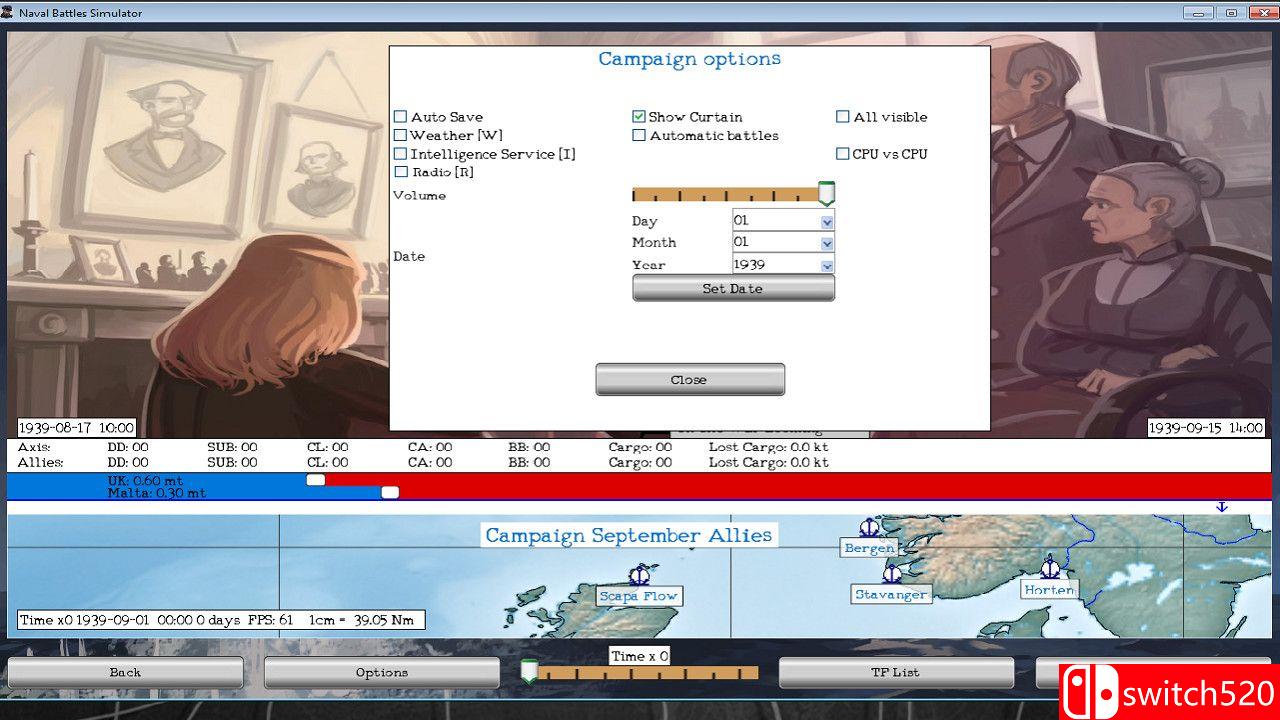Viewport: 1280px width, 720px height.
Task: Click the small anchor marker at map's right edge
Action: (x=1221, y=507)
